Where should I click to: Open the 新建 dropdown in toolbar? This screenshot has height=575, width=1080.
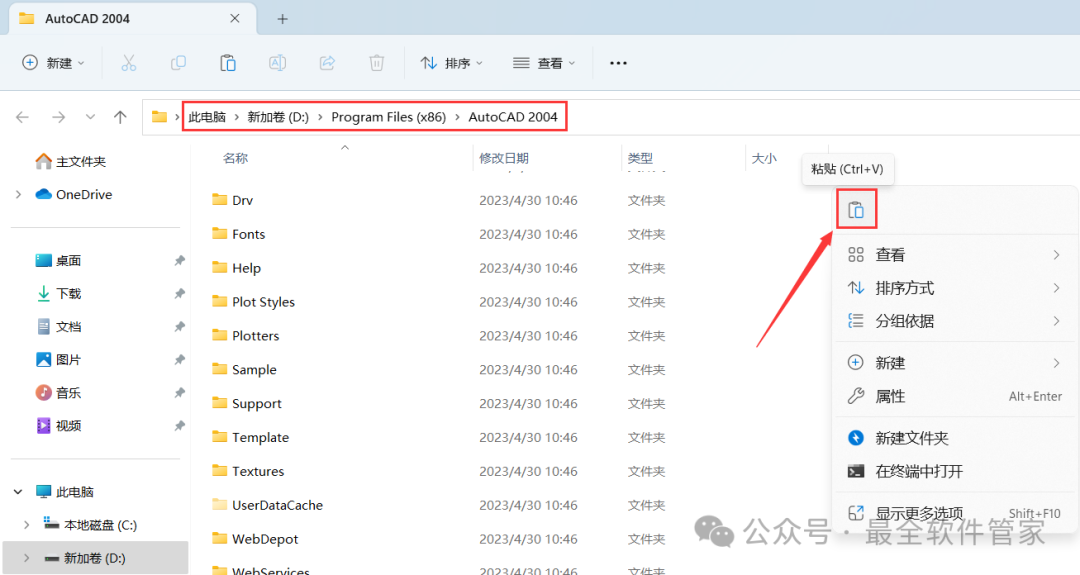tap(54, 63)
